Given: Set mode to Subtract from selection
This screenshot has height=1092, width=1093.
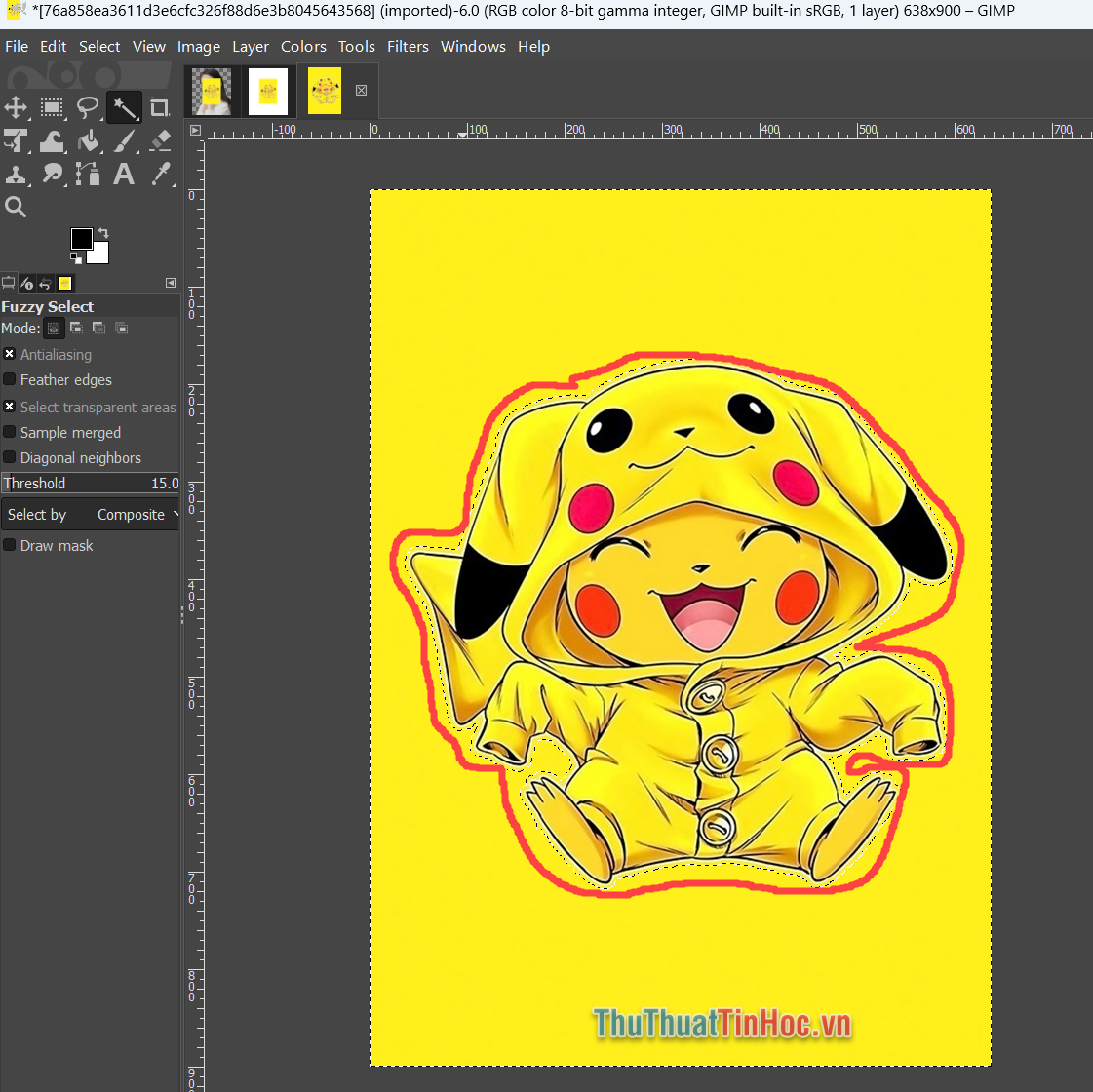Looking at the screenshot, I should (x=99, y=329).
